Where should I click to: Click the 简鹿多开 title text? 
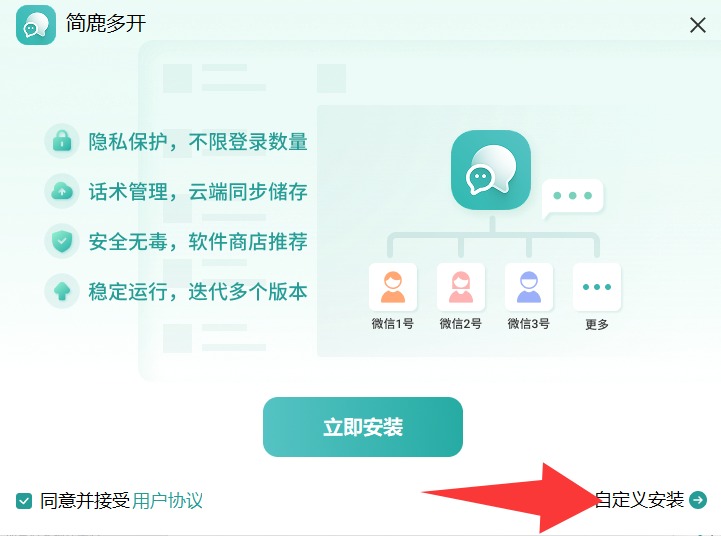[x=106, y=23]
